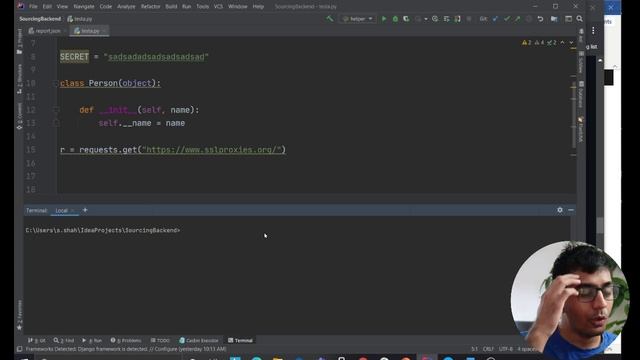Screen dimensions: 640x360
Task: Open the Find tool window button
Action: tap(64, 340)
